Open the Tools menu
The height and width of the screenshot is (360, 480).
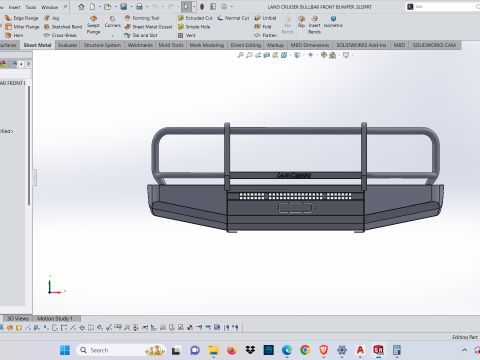[x=31, y=7]
